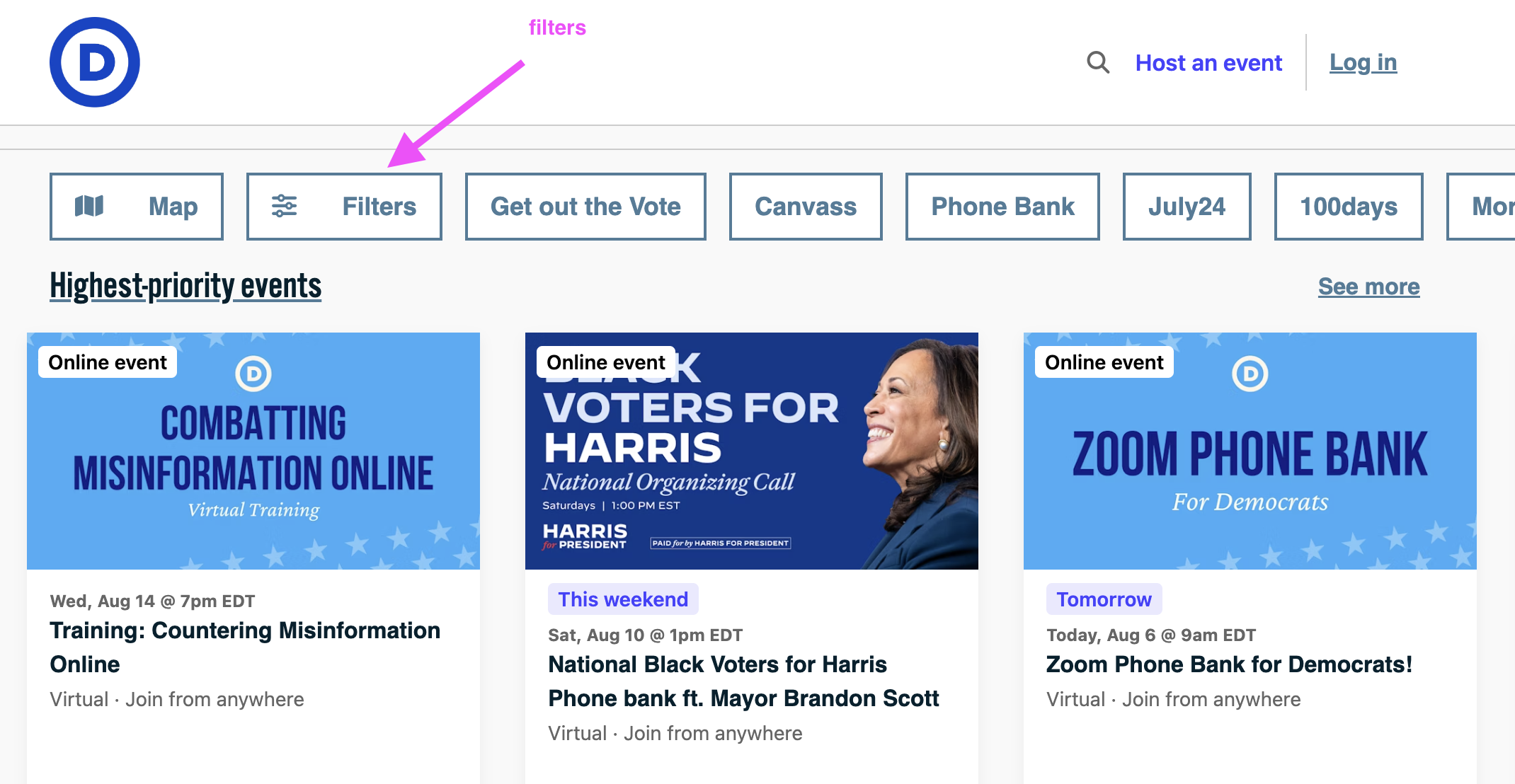Click the Host an event button
Viewport: 1515px width, 784px height.
pyautogui.click(x=1211, y=62)
